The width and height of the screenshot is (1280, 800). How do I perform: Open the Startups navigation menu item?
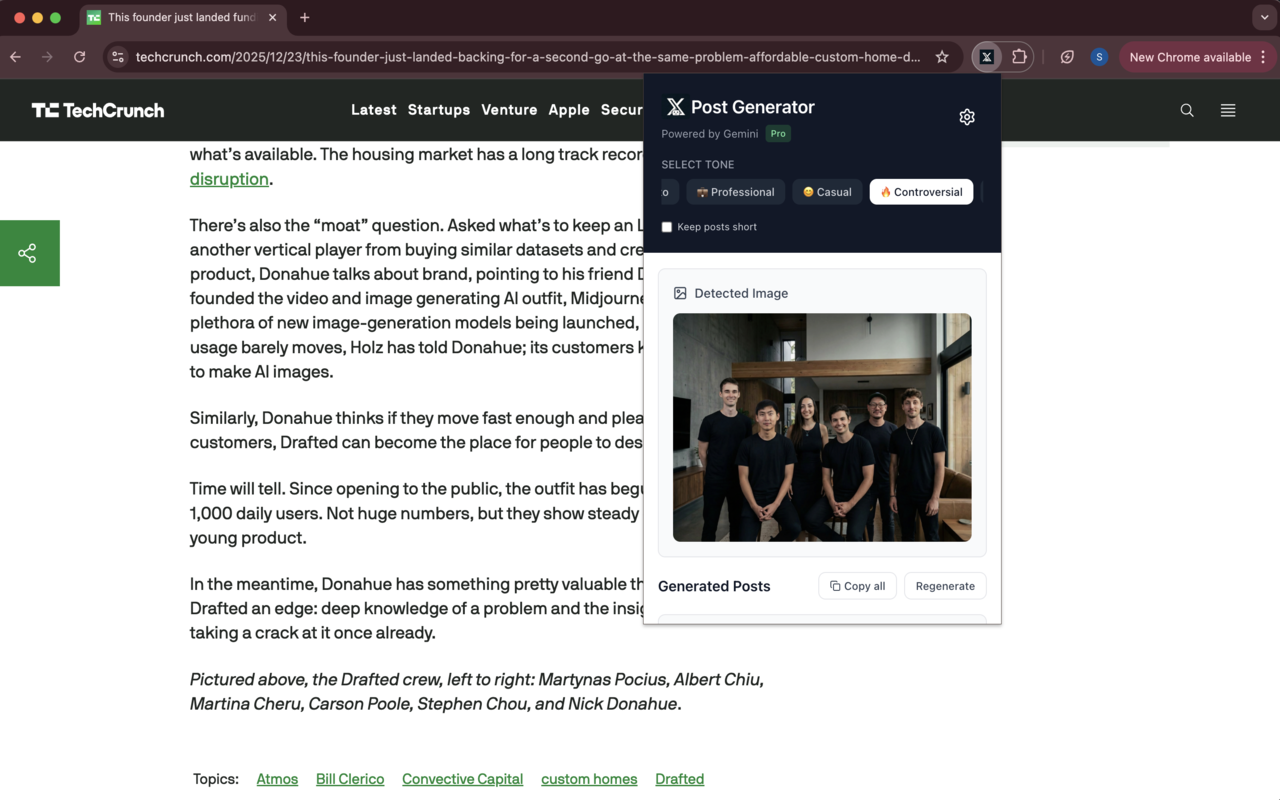tap(438, 110)
